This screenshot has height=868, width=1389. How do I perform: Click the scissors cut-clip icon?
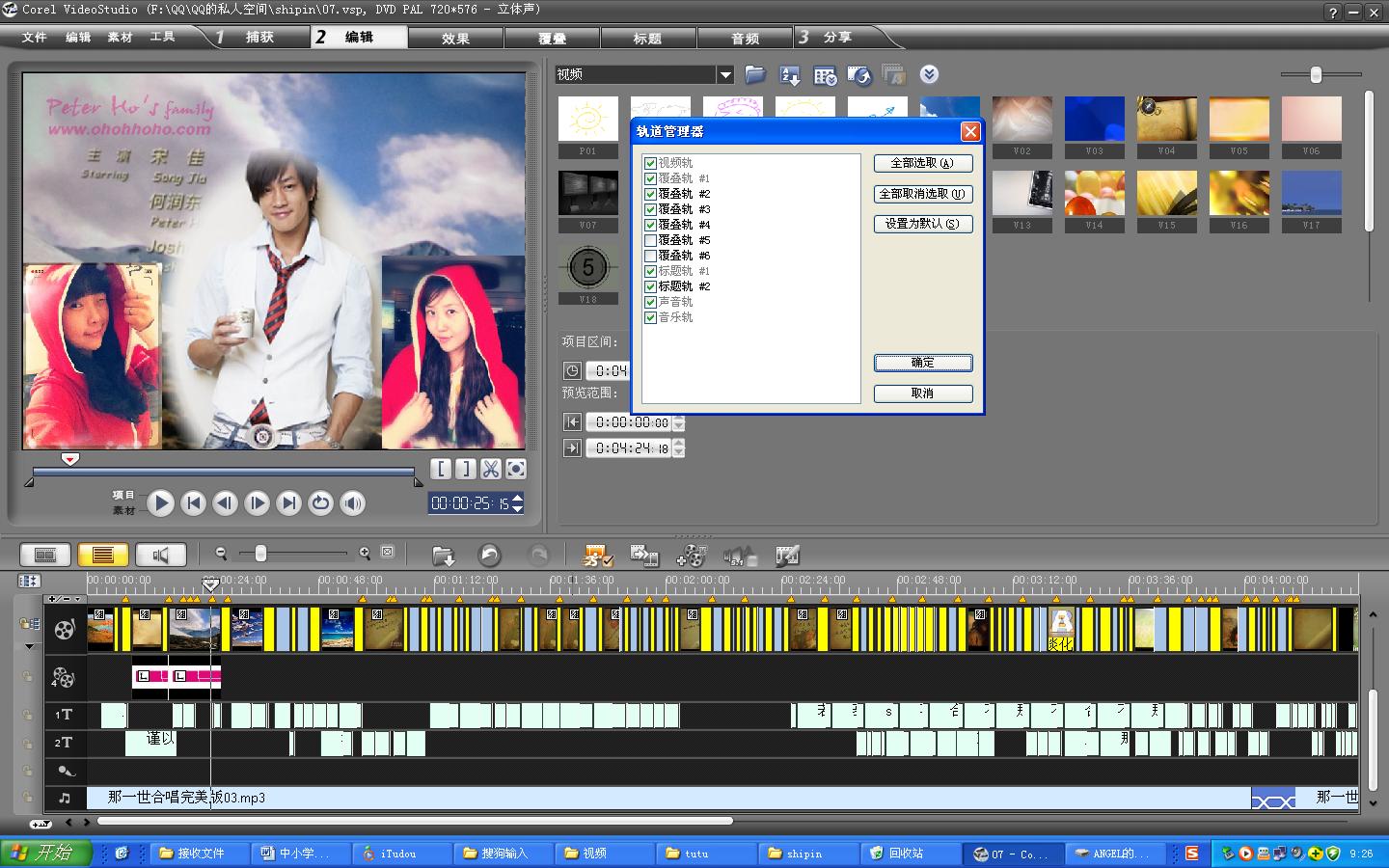tap(491, 469)
